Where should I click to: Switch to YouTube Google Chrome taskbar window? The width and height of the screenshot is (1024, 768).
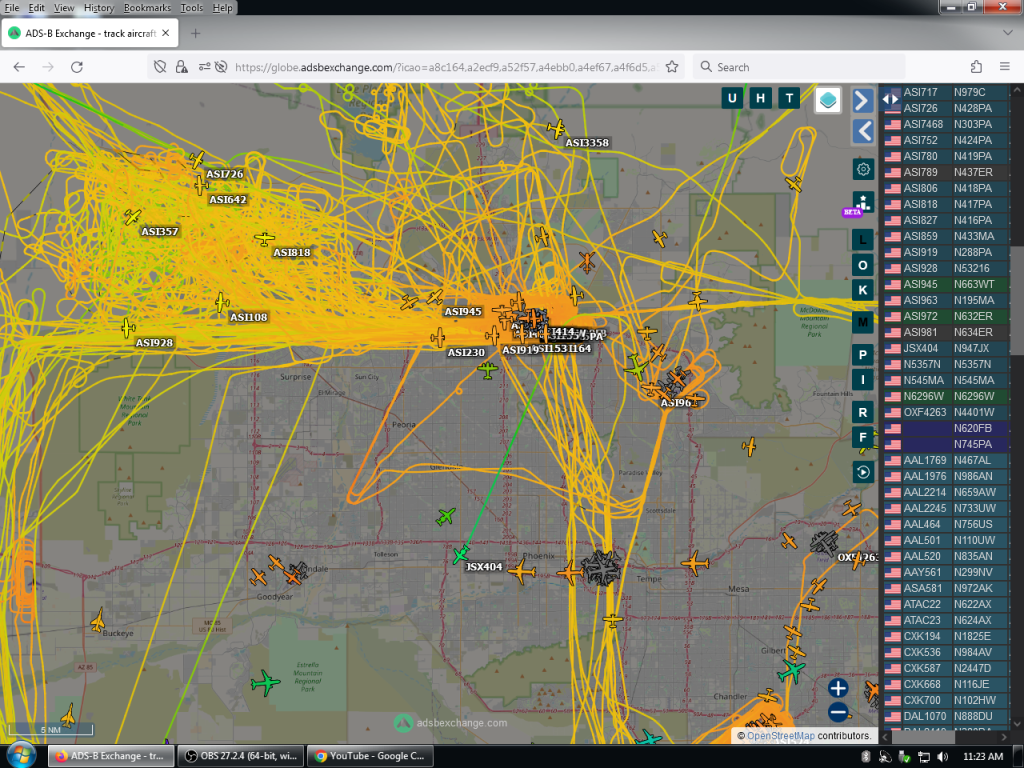368,756
